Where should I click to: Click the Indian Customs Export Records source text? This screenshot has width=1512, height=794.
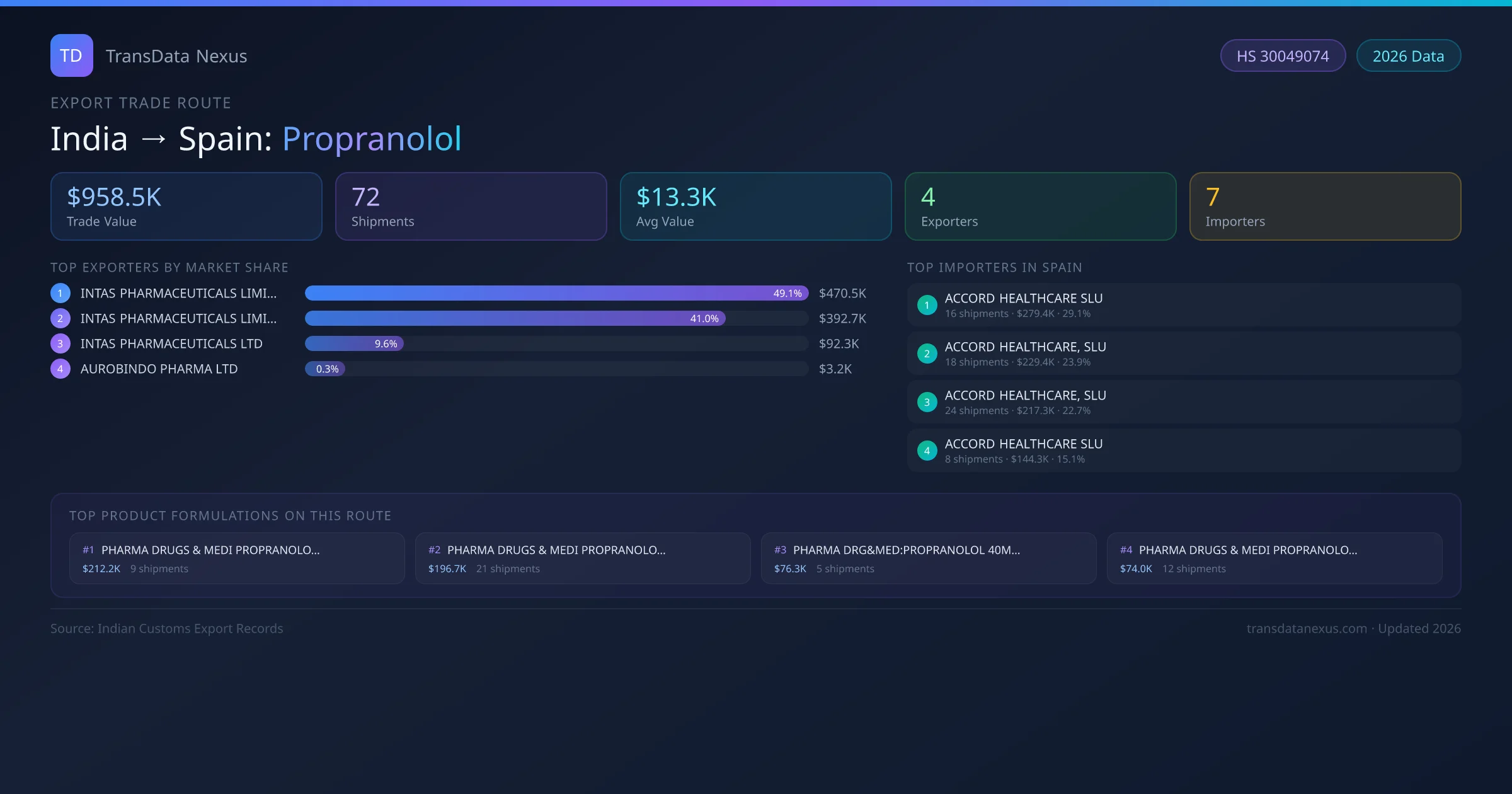167,628
